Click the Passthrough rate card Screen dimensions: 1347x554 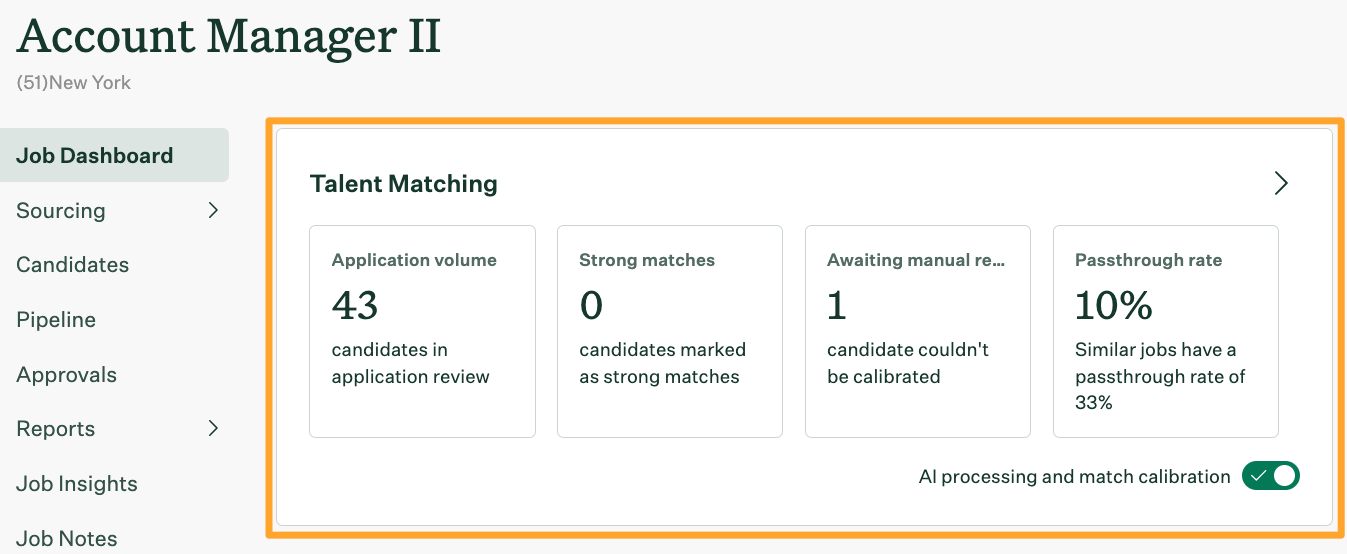pyautogui.click(x=1165, y=331)
